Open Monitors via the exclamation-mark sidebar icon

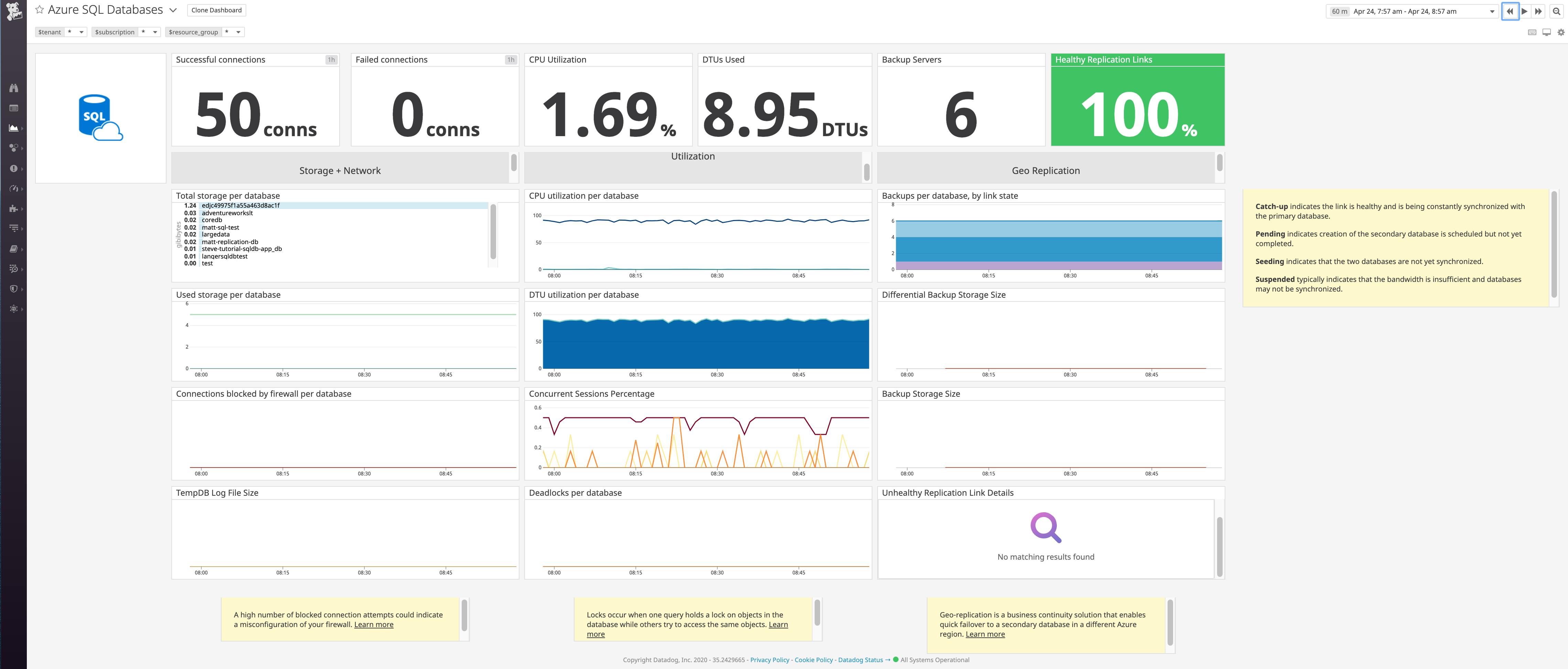point(14,168)
